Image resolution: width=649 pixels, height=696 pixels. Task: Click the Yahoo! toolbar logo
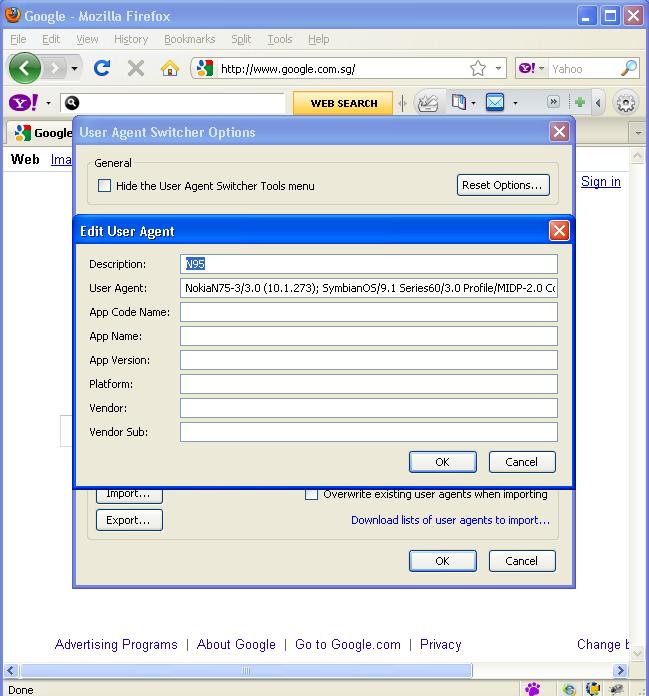pyautogui.click(x=24, y=103)
